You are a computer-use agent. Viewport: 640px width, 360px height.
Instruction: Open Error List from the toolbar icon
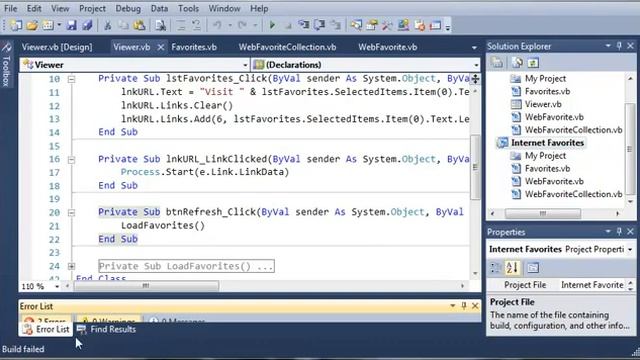[x=420, y=25]
